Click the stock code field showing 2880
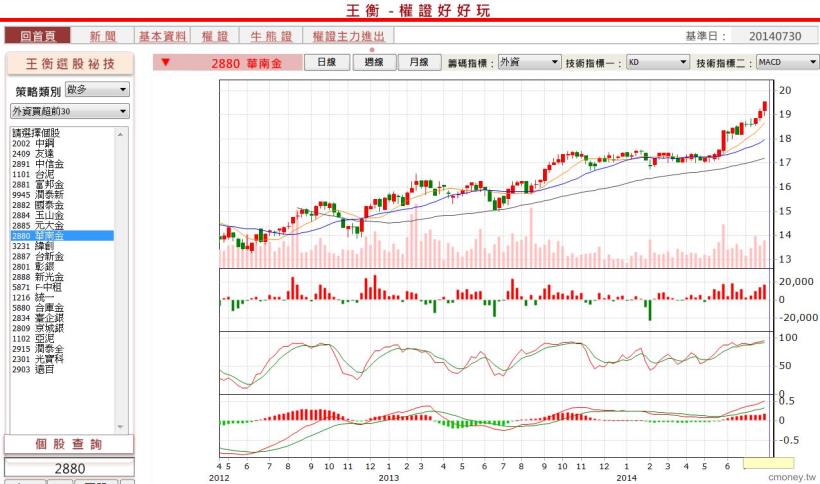Screen dimensions: 820x484 click(x=69, y=468)
